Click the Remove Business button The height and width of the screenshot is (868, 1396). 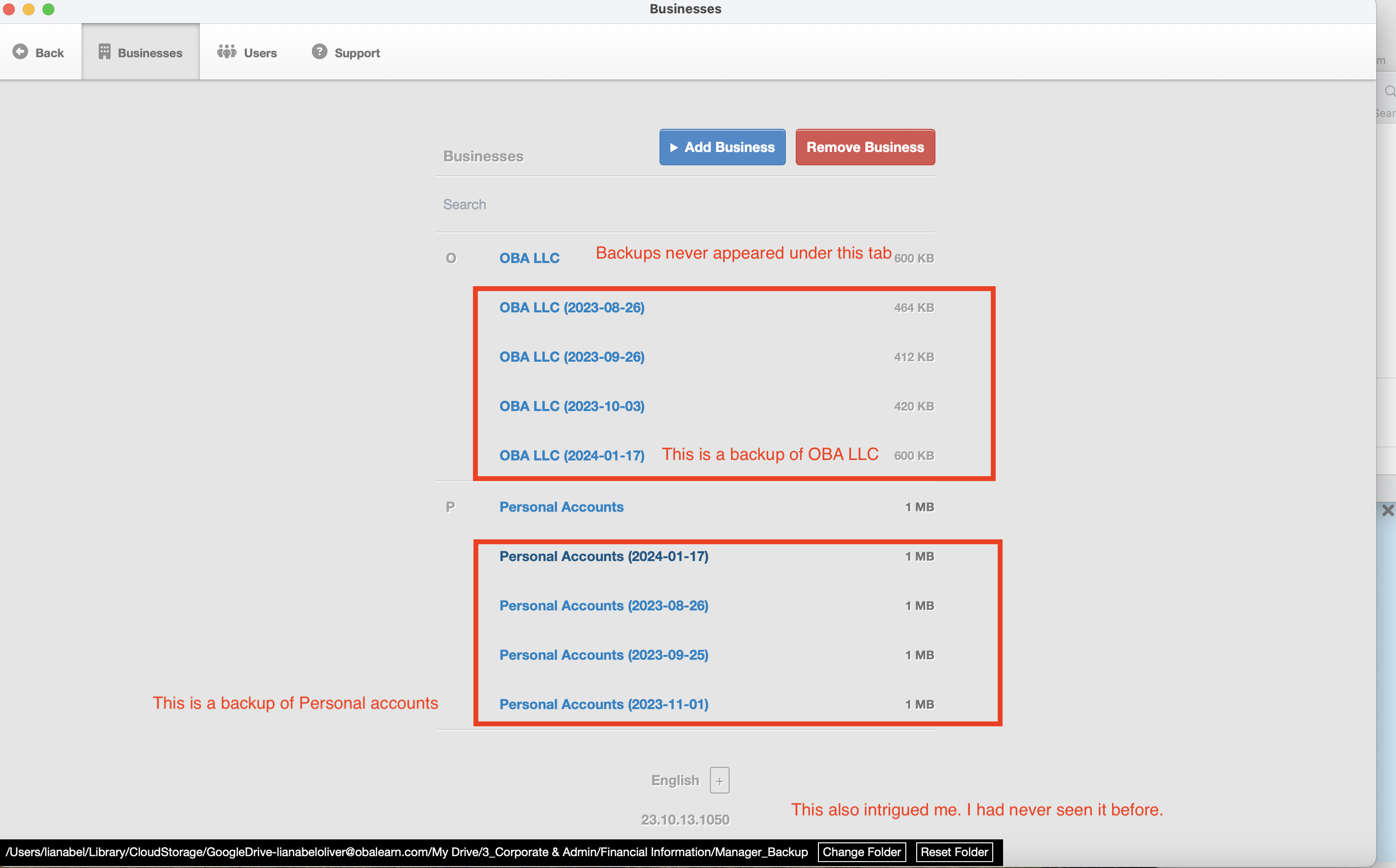[865, 147]
